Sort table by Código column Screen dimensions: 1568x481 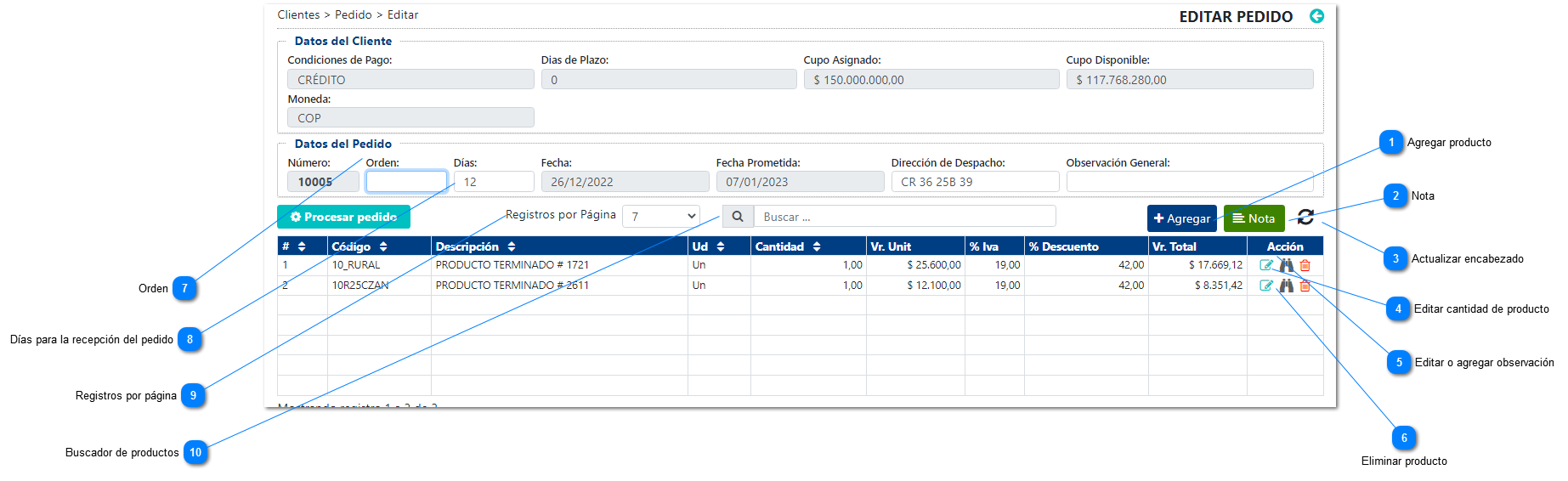[383, 246]
